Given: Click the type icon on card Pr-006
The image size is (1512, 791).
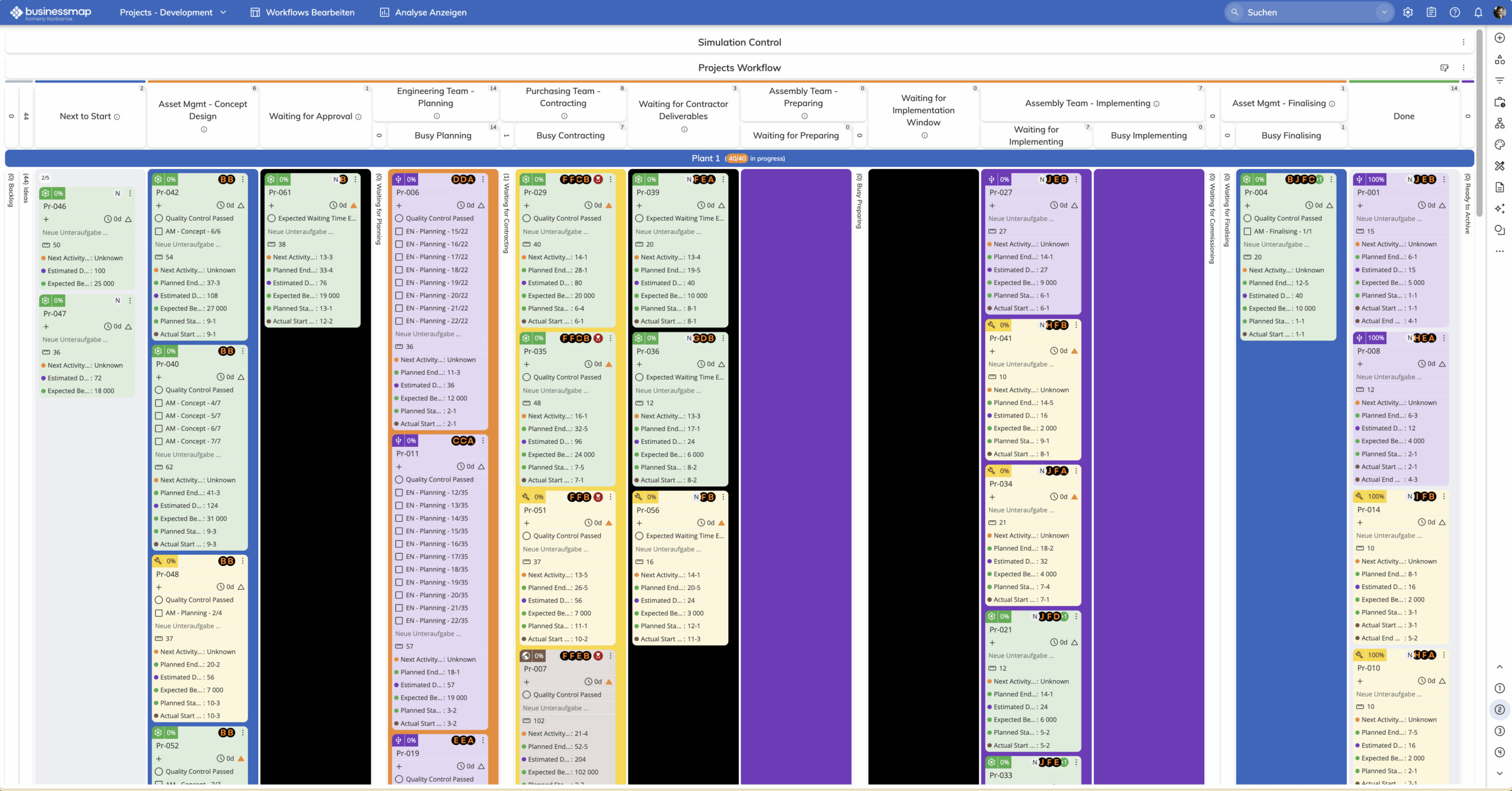Looking at the screenshot, I should click(x=399, y=179).
